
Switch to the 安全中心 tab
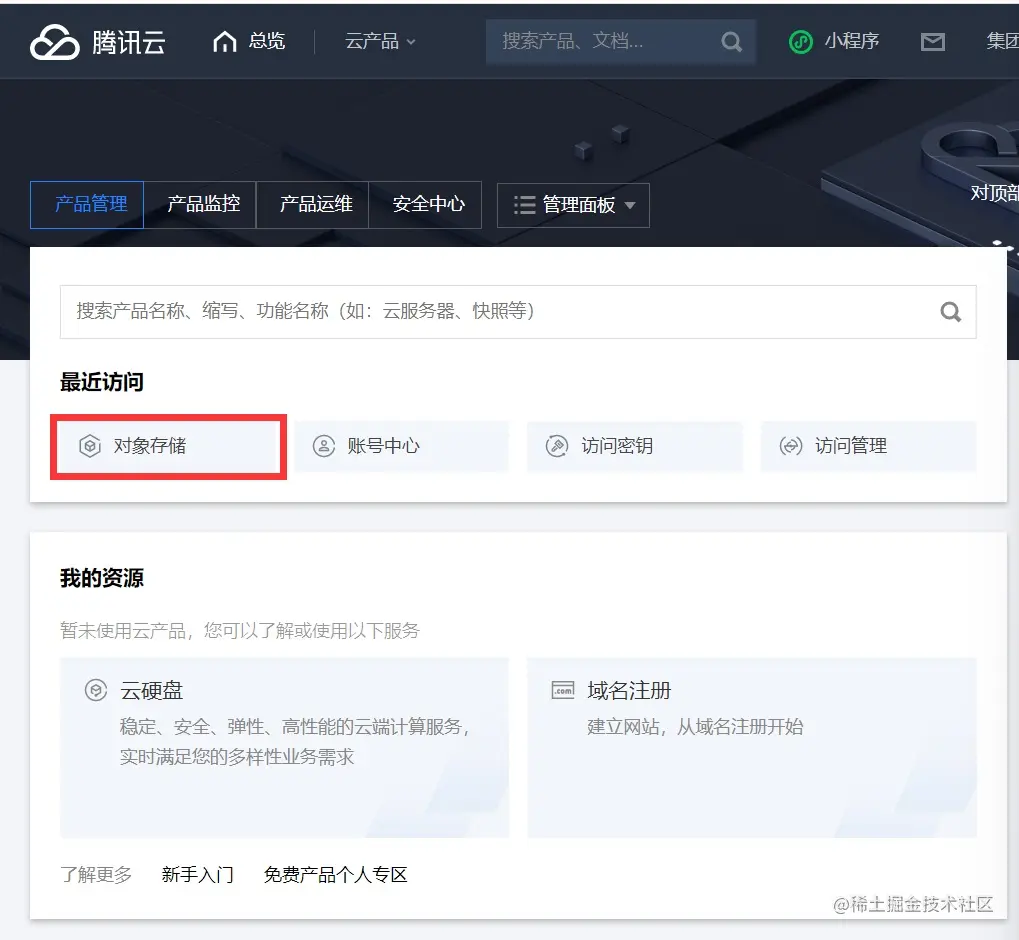[x=425, y=205]
